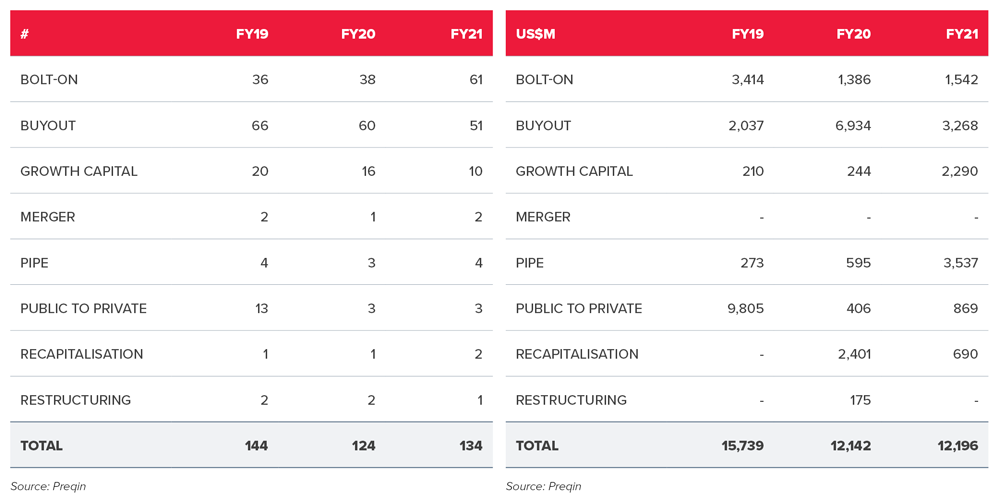999x500 pixels.
Task: Click Source: Preqin under the right table
Action: 543,487
